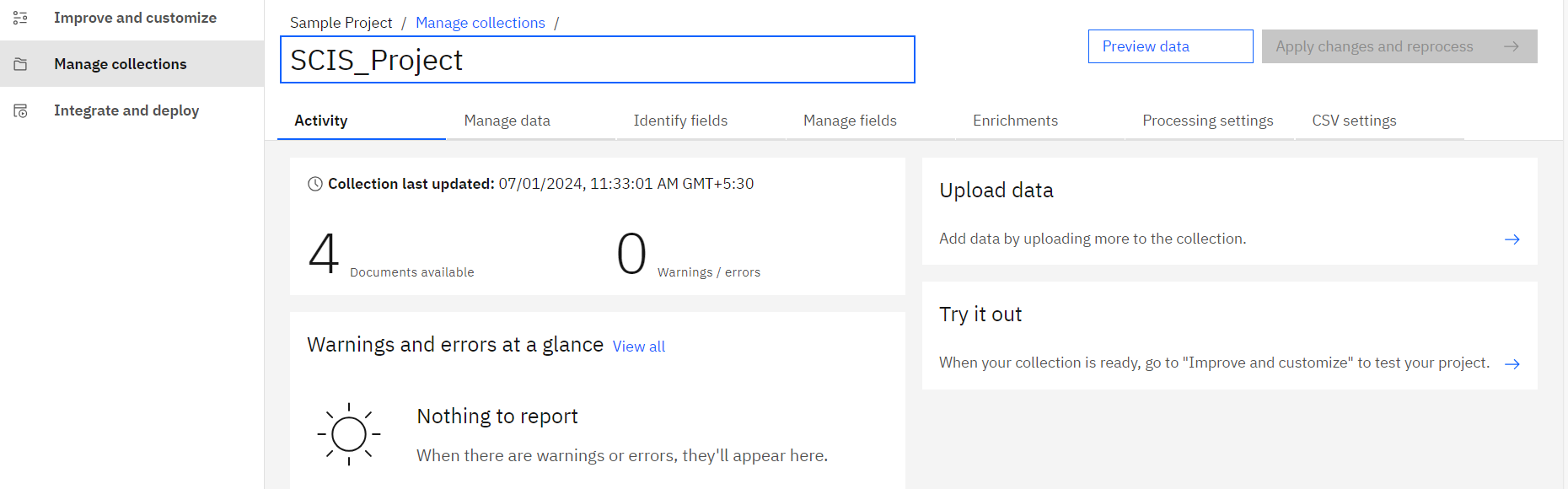Open the Manage data tab
The image size is (1568, 489).
[x=507, y=121]
